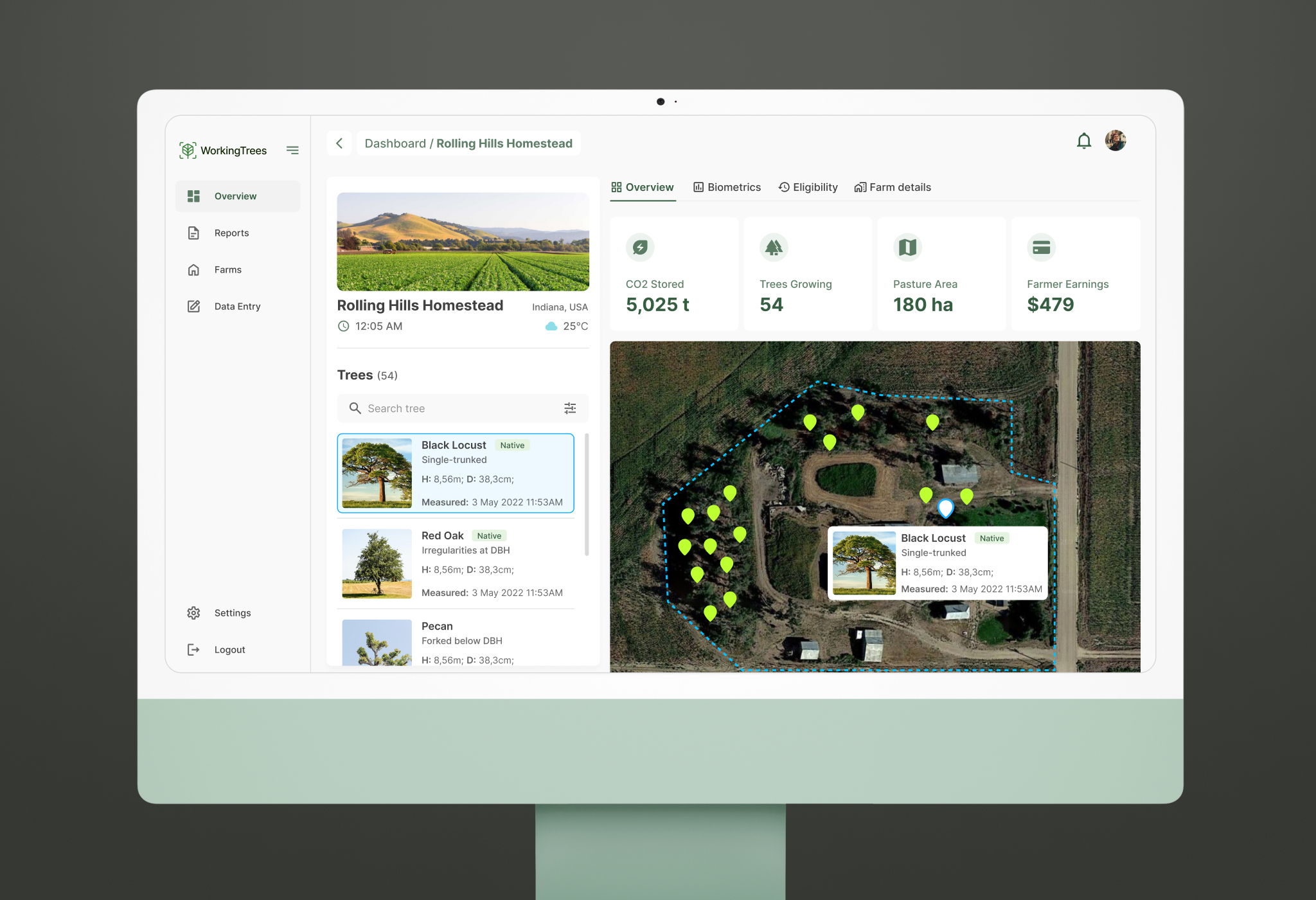Open Reports in the sidebar
Image resolution: width=1316 pixels, height=900 pixels.
click(x=231, y=233)
